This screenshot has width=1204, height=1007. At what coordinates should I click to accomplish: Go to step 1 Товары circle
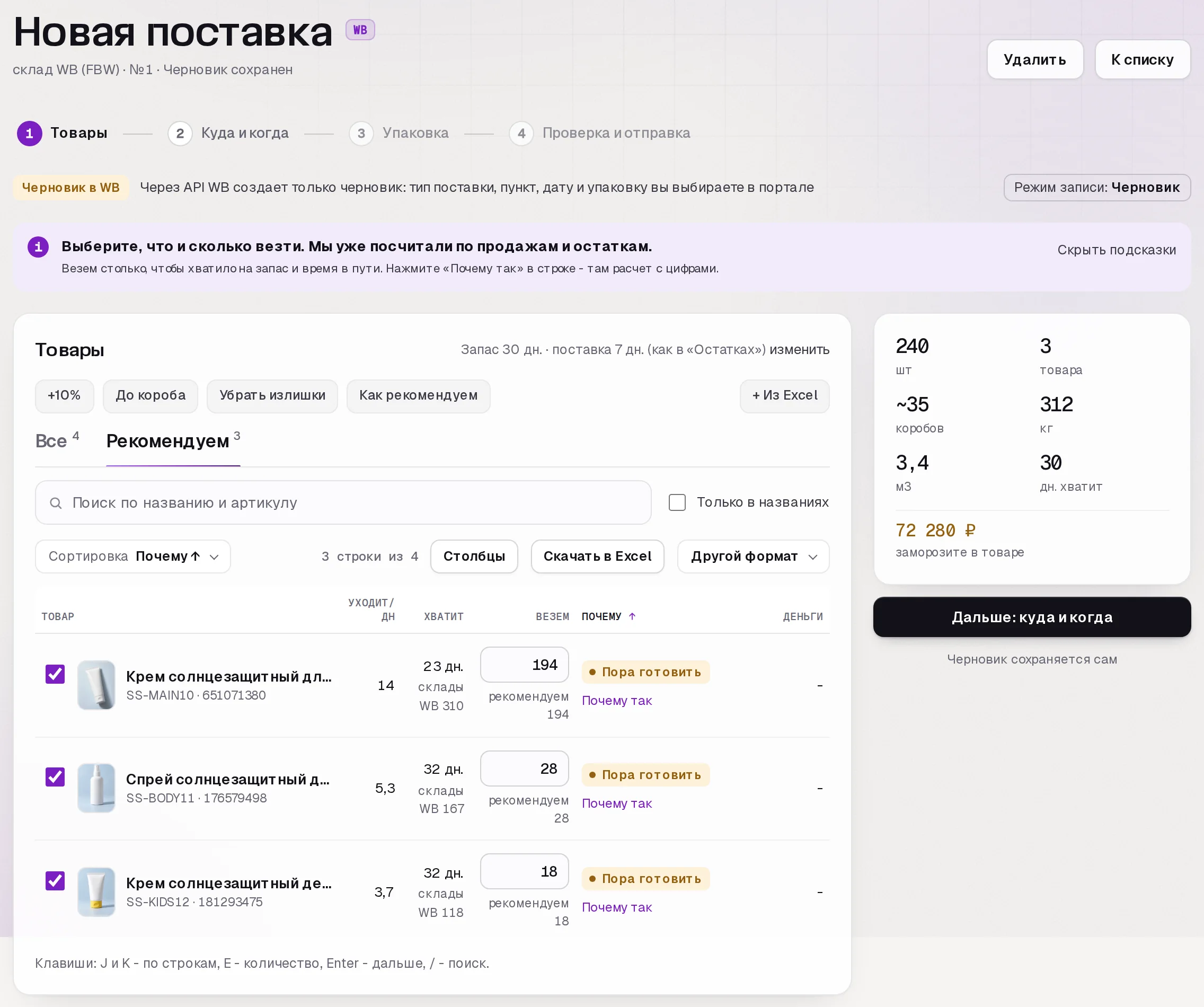click(x=29, y=134)
